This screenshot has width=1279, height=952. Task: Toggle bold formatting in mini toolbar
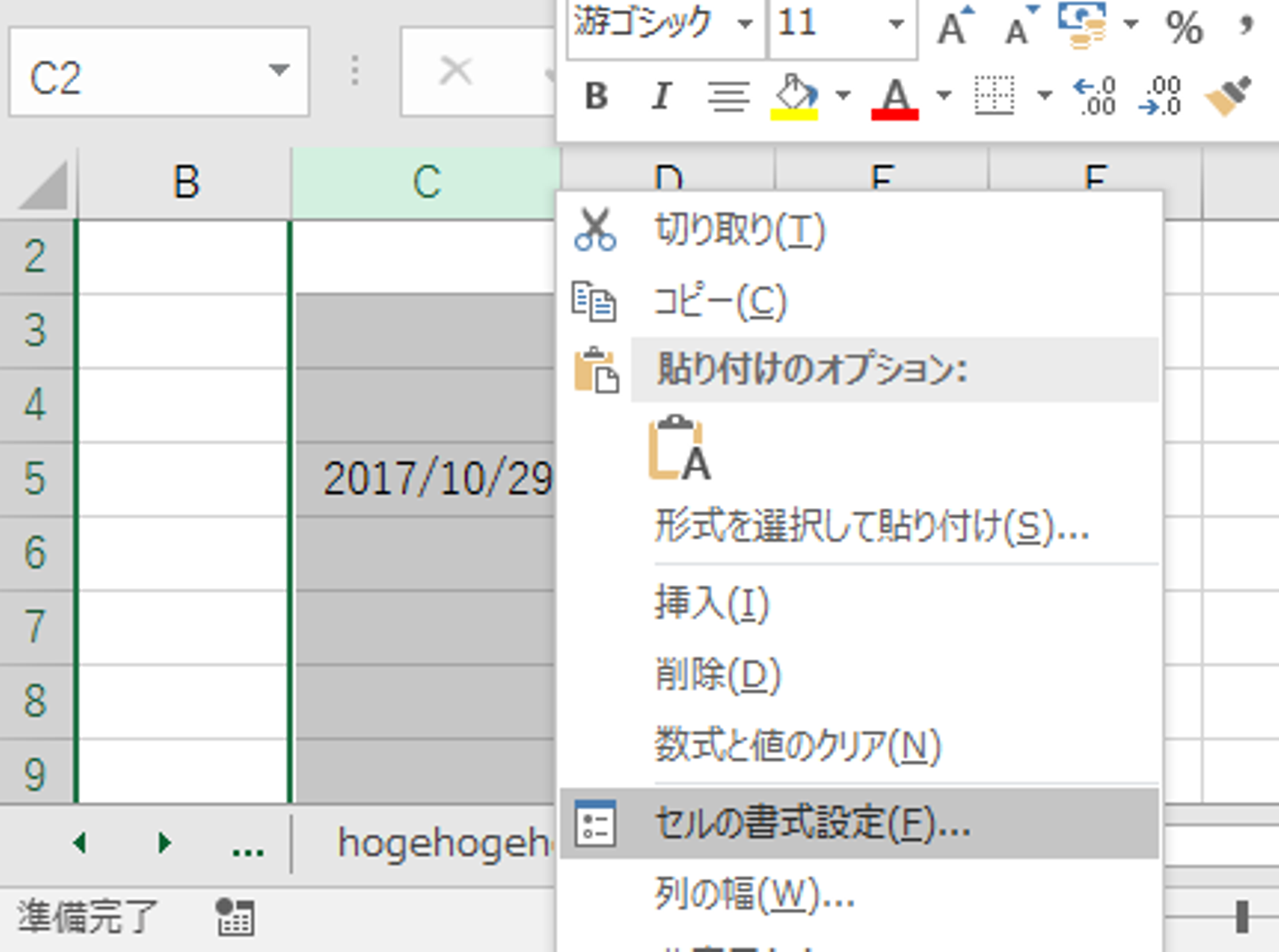[596, 96]
